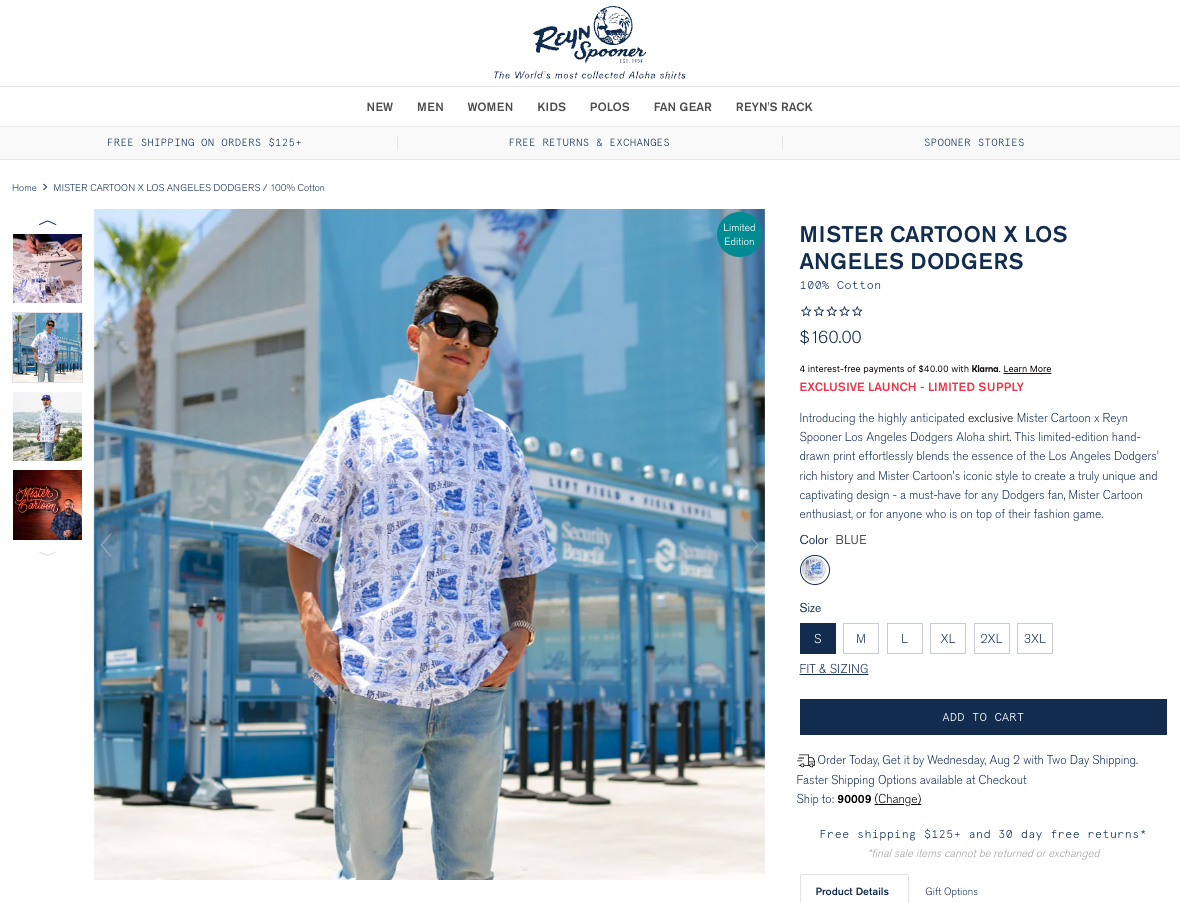
Task: Choose the BLUE color swatch
Action: (x=814, y=570)
